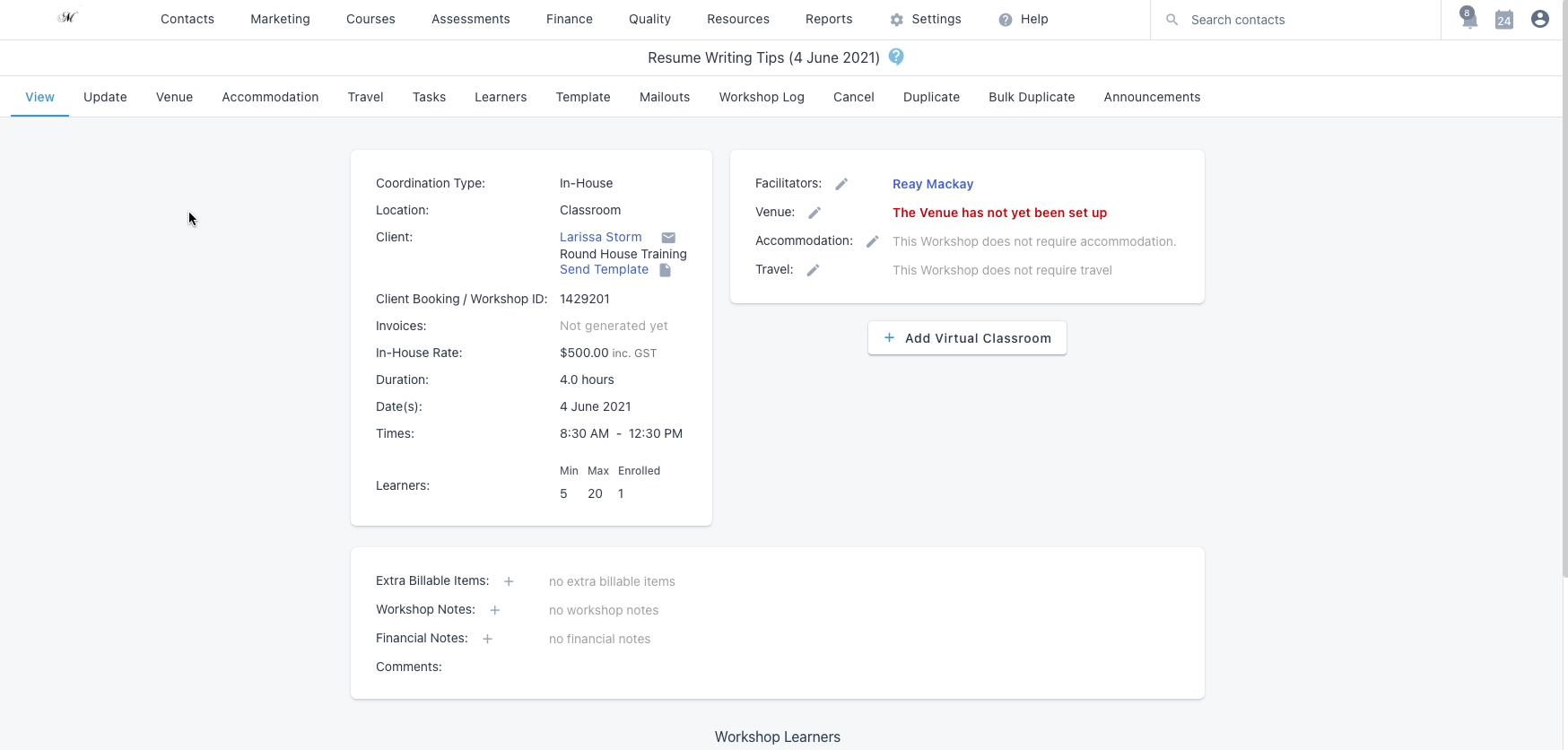Open the notifications bell icon
The image size is (1568, 750).
click(x=1468, y=18)
